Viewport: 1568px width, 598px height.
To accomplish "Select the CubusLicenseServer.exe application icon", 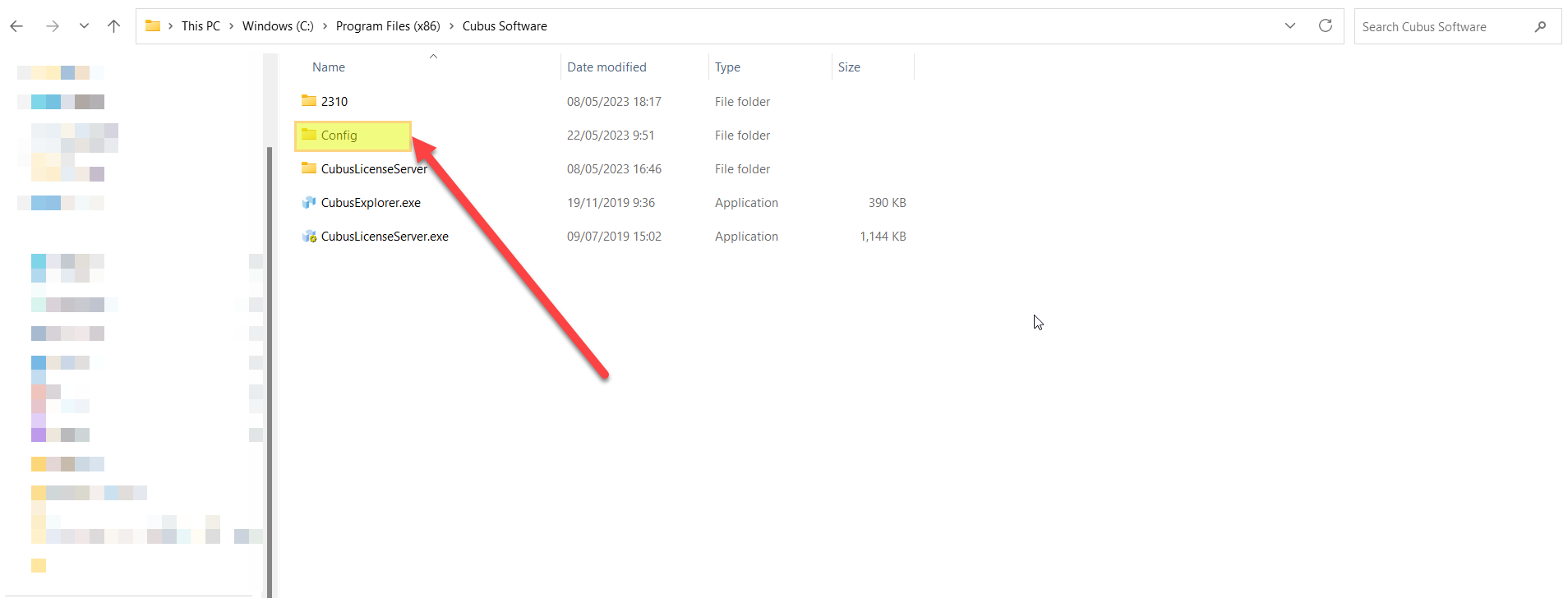I will click(x=309, y=236).
